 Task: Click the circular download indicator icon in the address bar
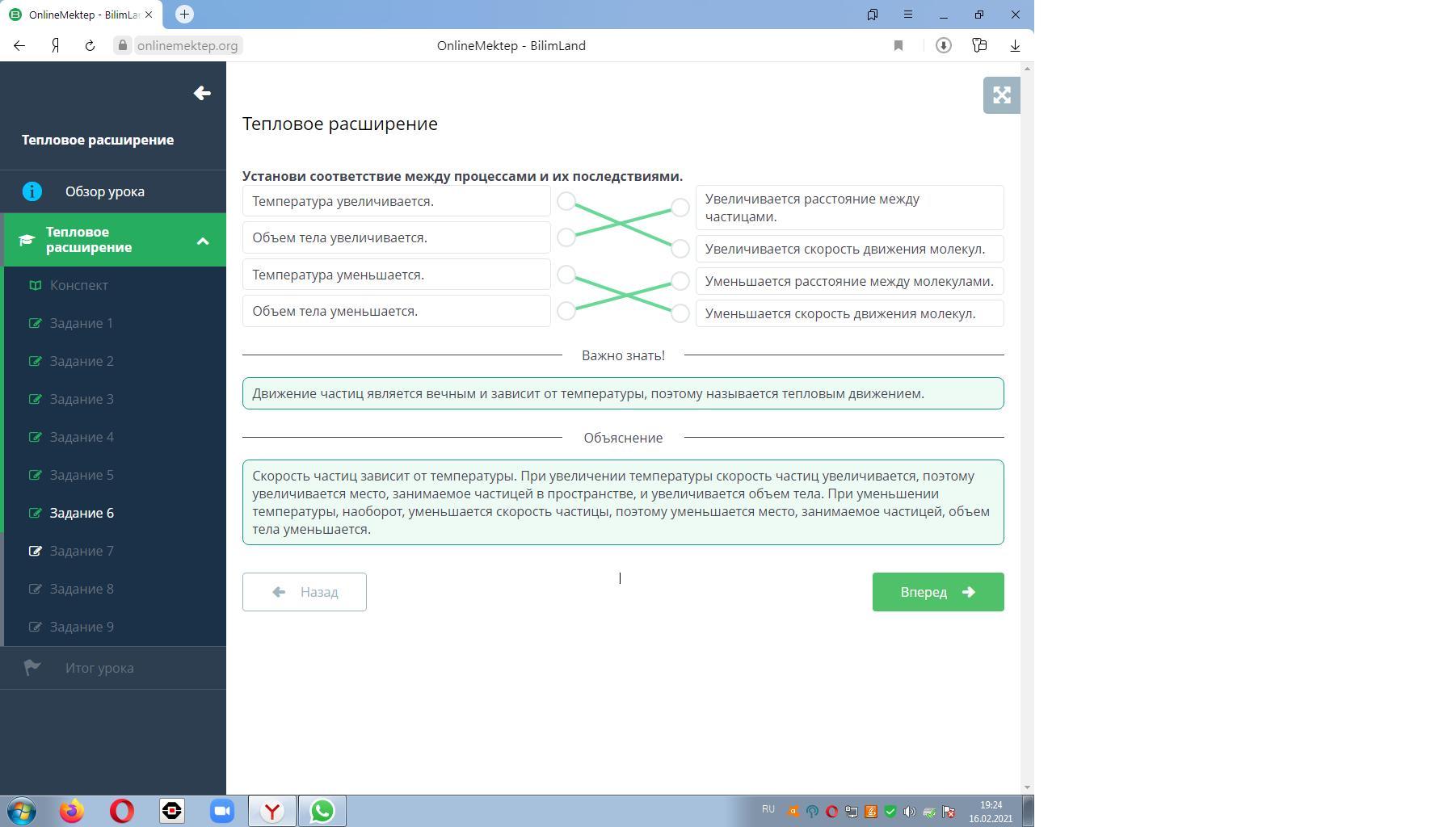[943, 45]
